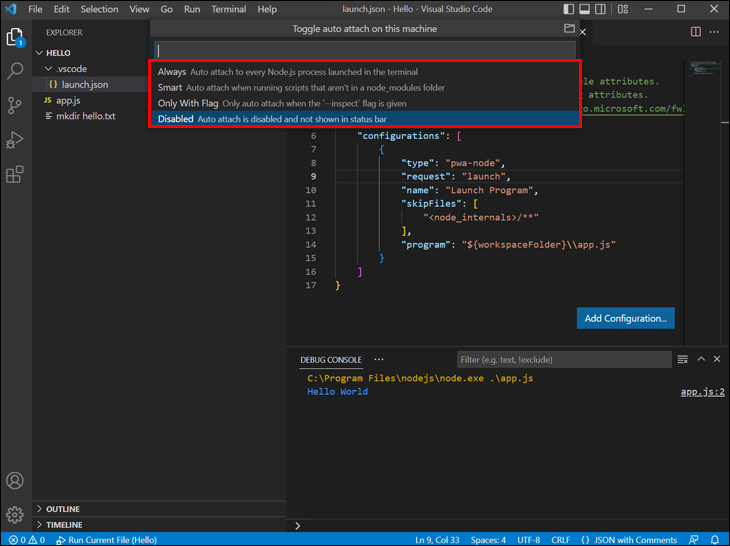The image size is (730, 546).
Task: Click the app.js:2 source link
Action: (702, 392)
